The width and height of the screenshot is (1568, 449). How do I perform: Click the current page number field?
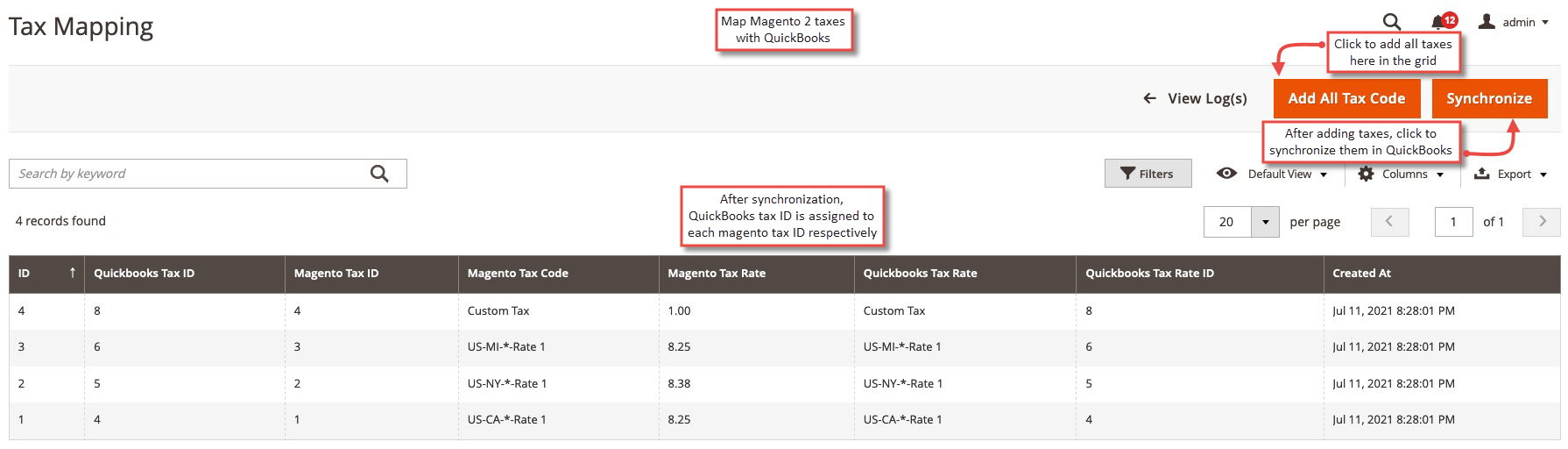coord(1453,222)
